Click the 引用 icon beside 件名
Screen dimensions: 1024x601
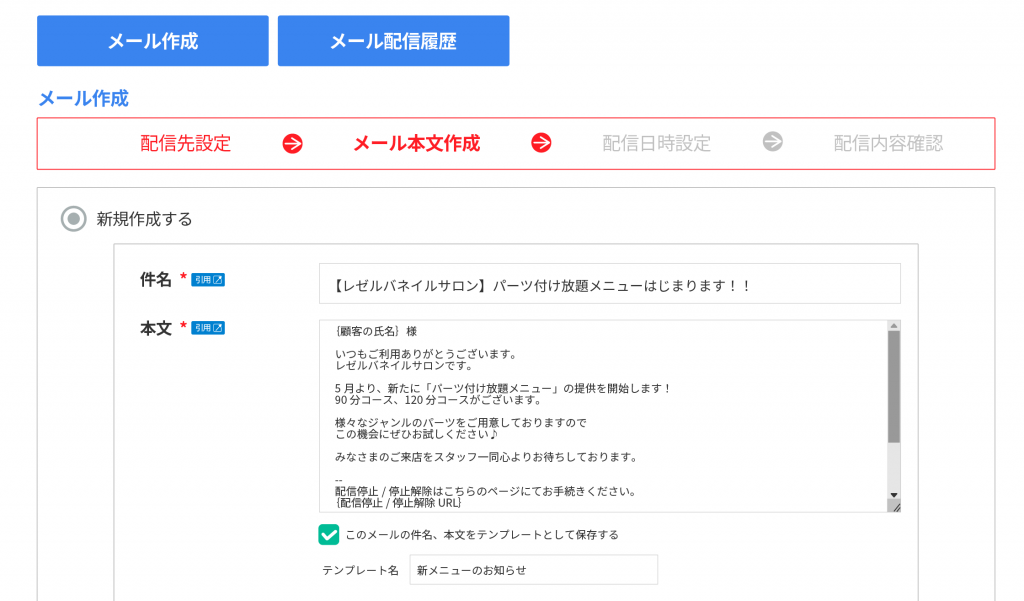208,280
